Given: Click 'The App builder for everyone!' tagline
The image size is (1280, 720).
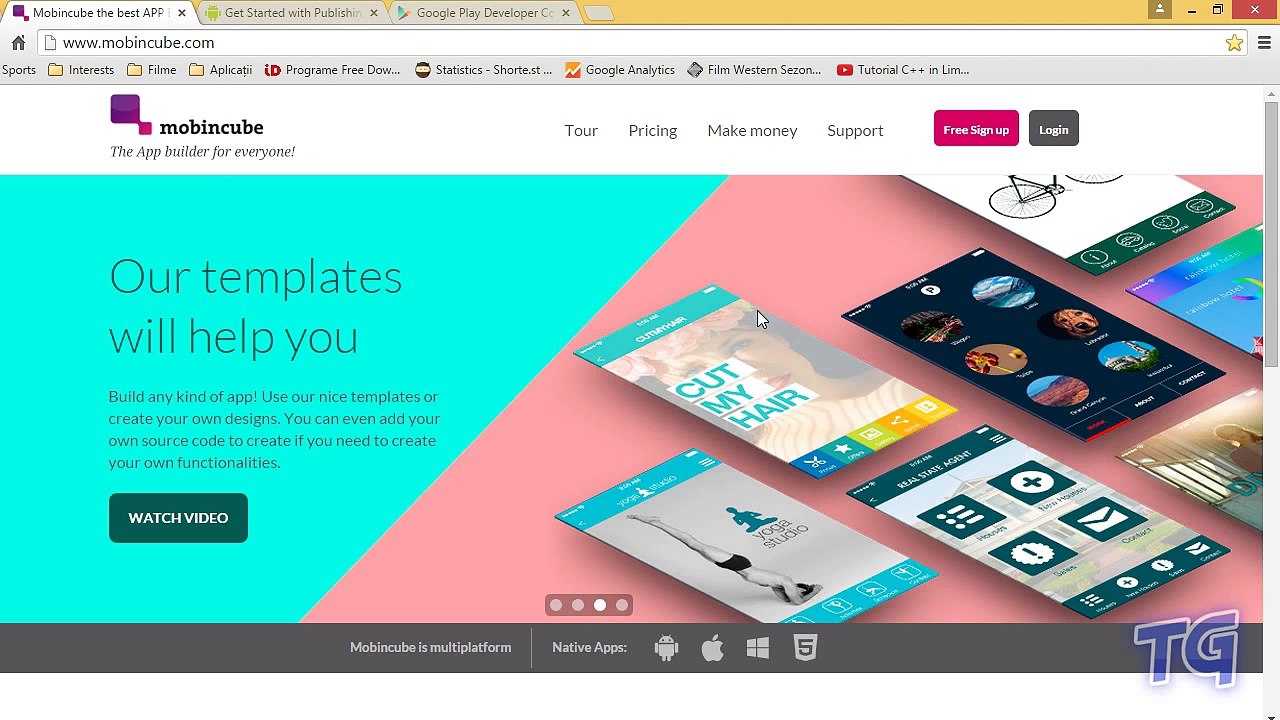Looking at the screenshot, I should [202, 152].
